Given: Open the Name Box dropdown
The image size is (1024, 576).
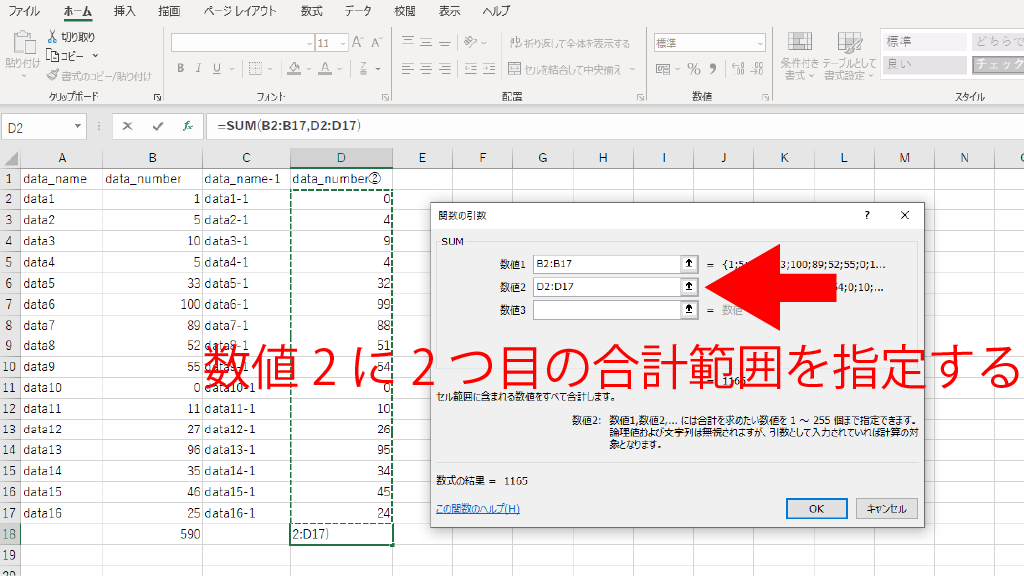Looking at the screenshot, I should (78, 128).
